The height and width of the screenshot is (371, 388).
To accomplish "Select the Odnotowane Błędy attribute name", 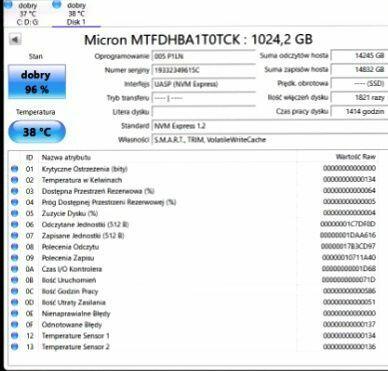I will pos(72,325).
